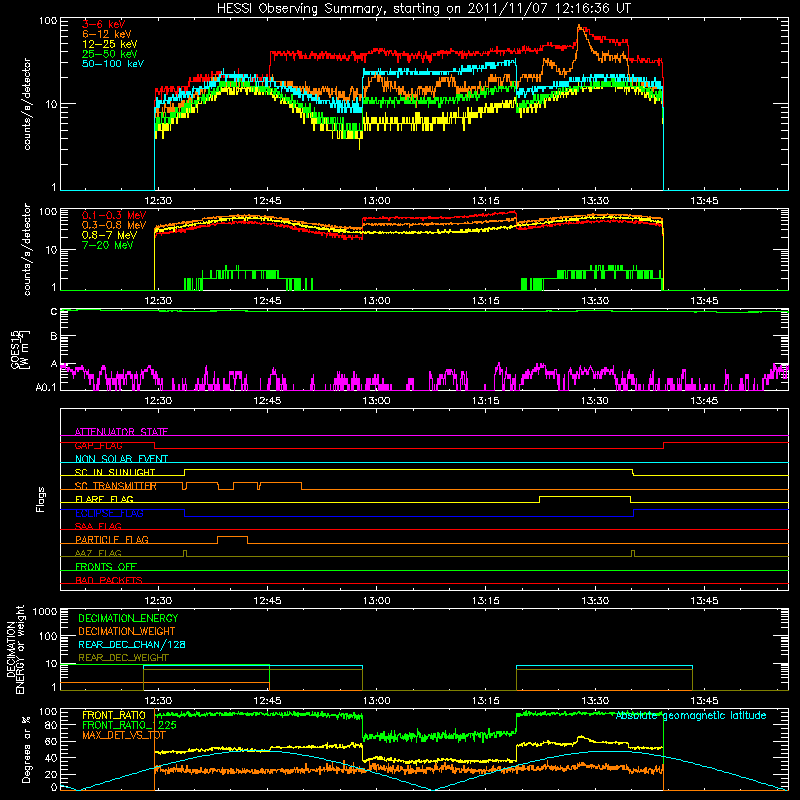Viewport: 800px width, 800px height.
Task: Click the 13:00 tick under keV plot
Action: click(377, 201)
